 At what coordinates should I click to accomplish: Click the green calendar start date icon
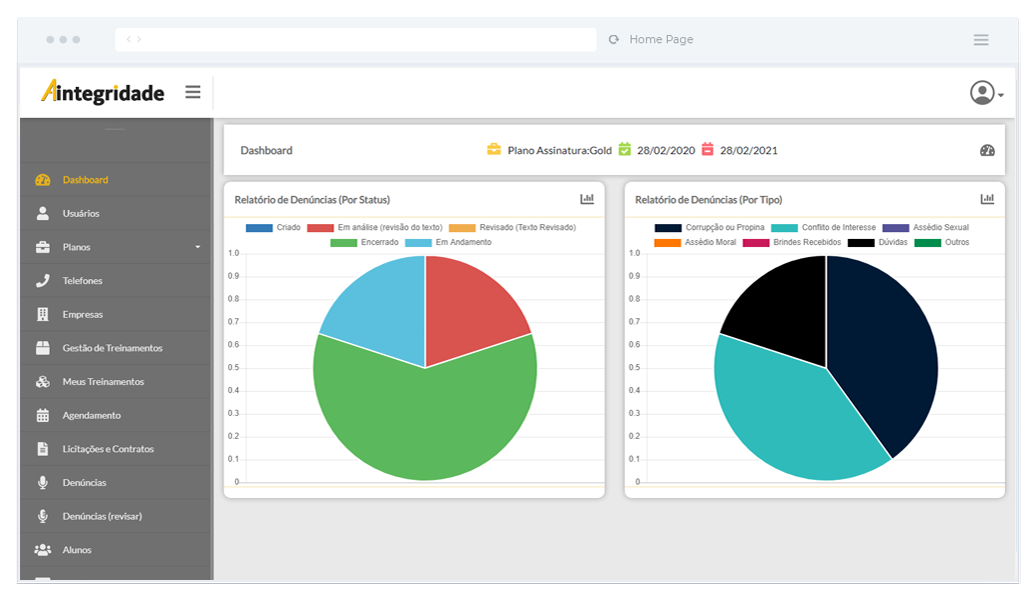[624, 149]
